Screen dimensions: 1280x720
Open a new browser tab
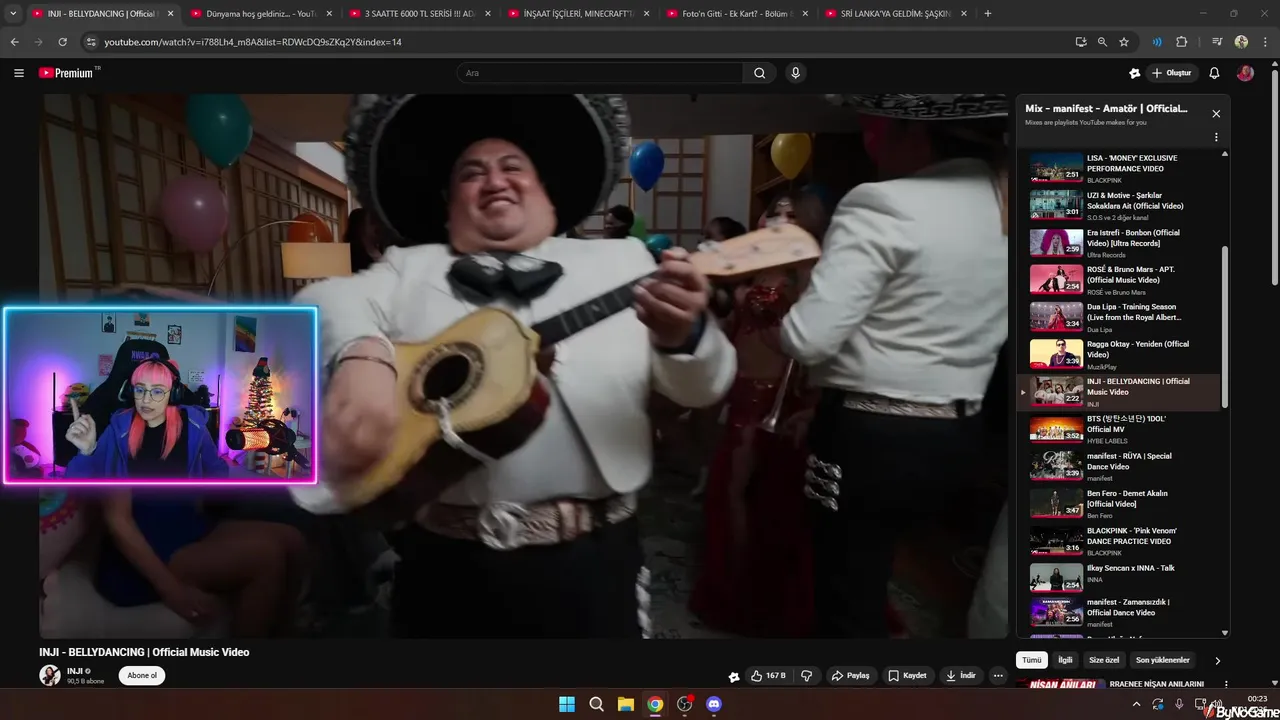pos(988,14)
